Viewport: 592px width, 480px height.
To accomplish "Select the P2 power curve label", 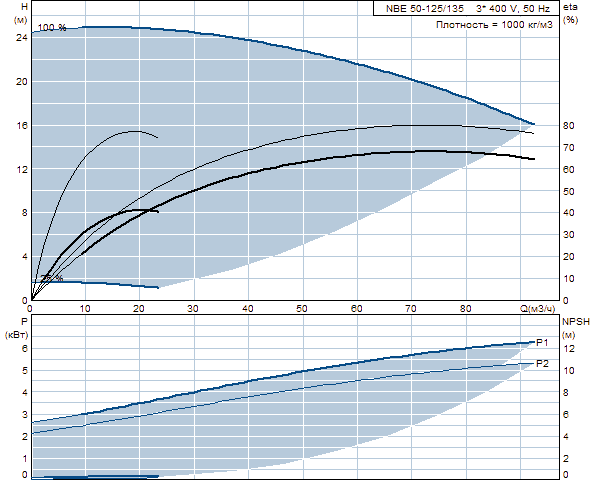I will [x=542, y=364].
